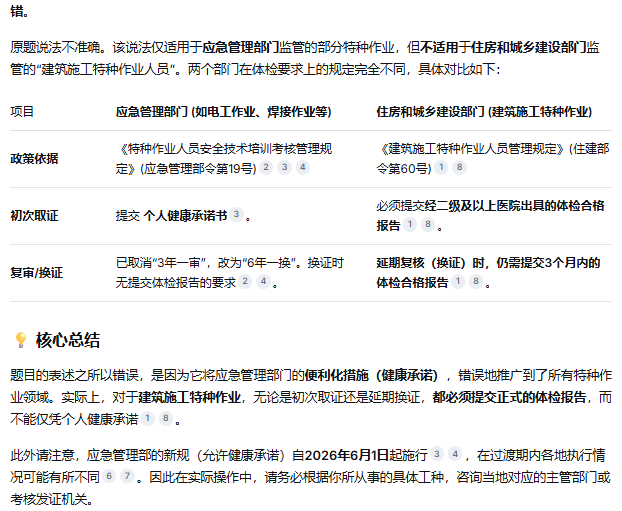Click bold phrase 都必须提交正式的体检报告

(x=509, y=397)
